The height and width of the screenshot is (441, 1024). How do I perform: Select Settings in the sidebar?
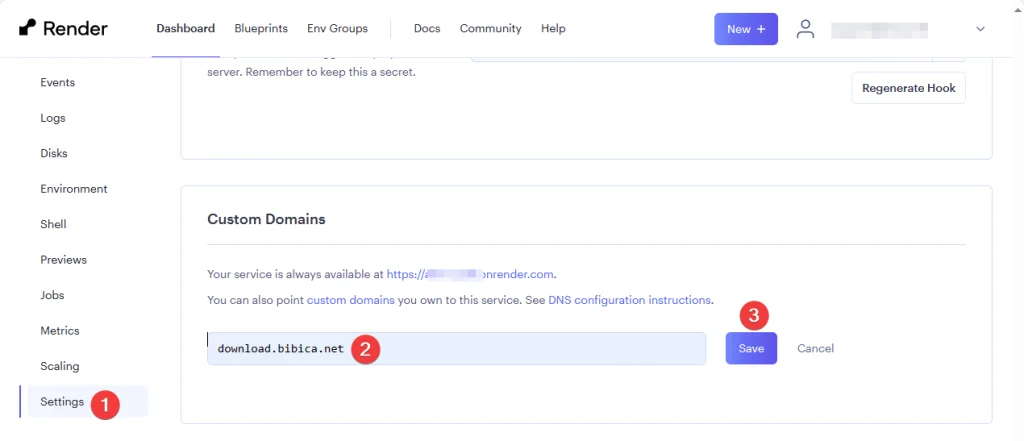[62, 402]
